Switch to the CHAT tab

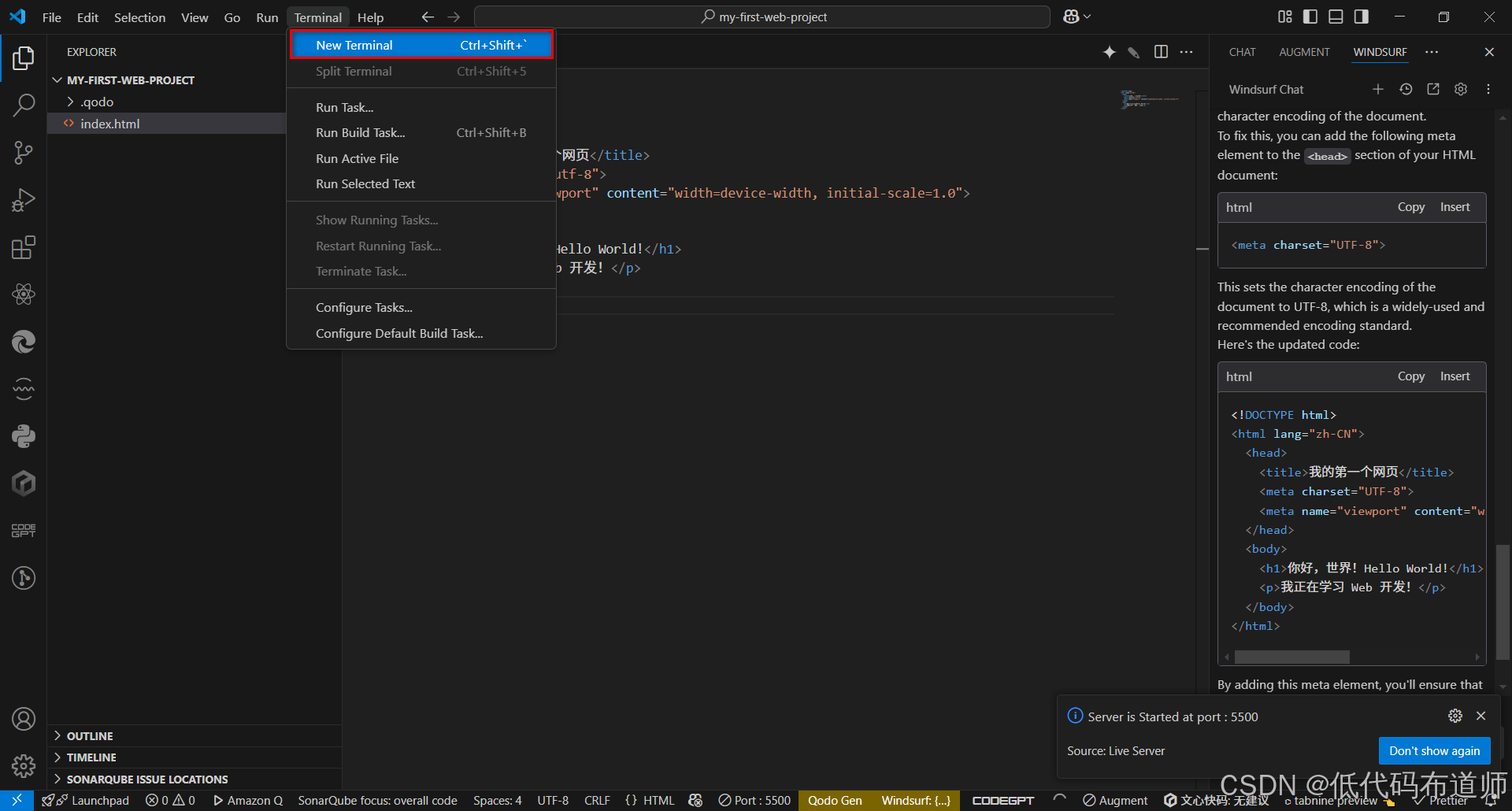1242,52
